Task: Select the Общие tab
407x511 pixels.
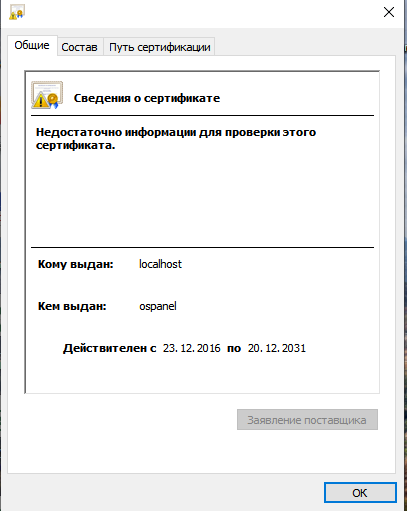Action: tap(32, 45)
